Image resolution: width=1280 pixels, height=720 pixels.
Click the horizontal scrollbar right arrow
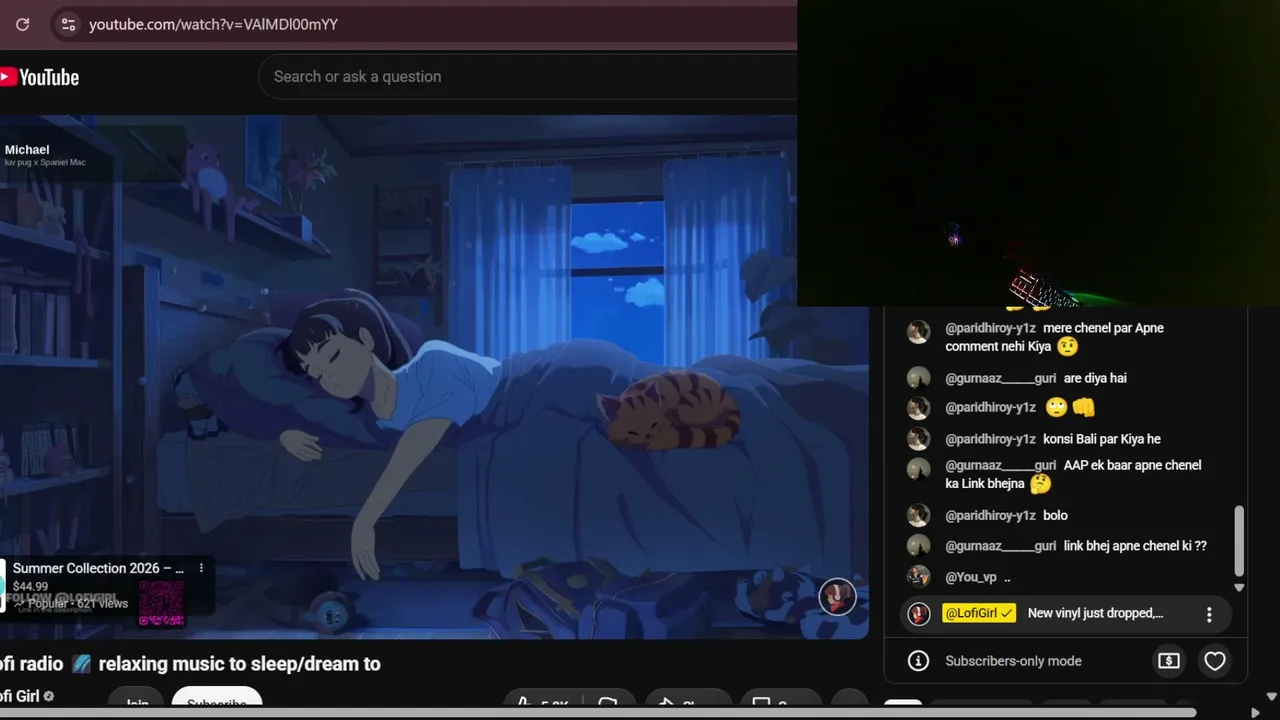1255,713
